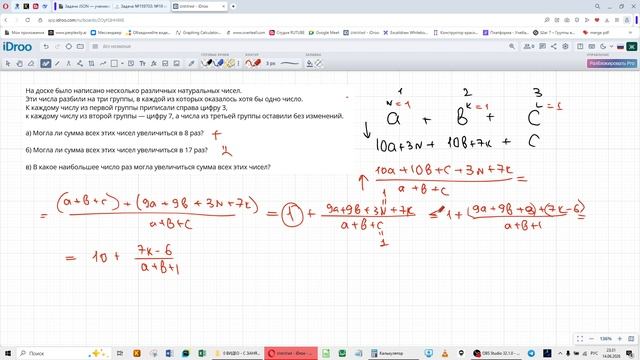Viewport: 640px width, 360px height.
Task: Open a new browser tab
Action: tap(233, 7)
